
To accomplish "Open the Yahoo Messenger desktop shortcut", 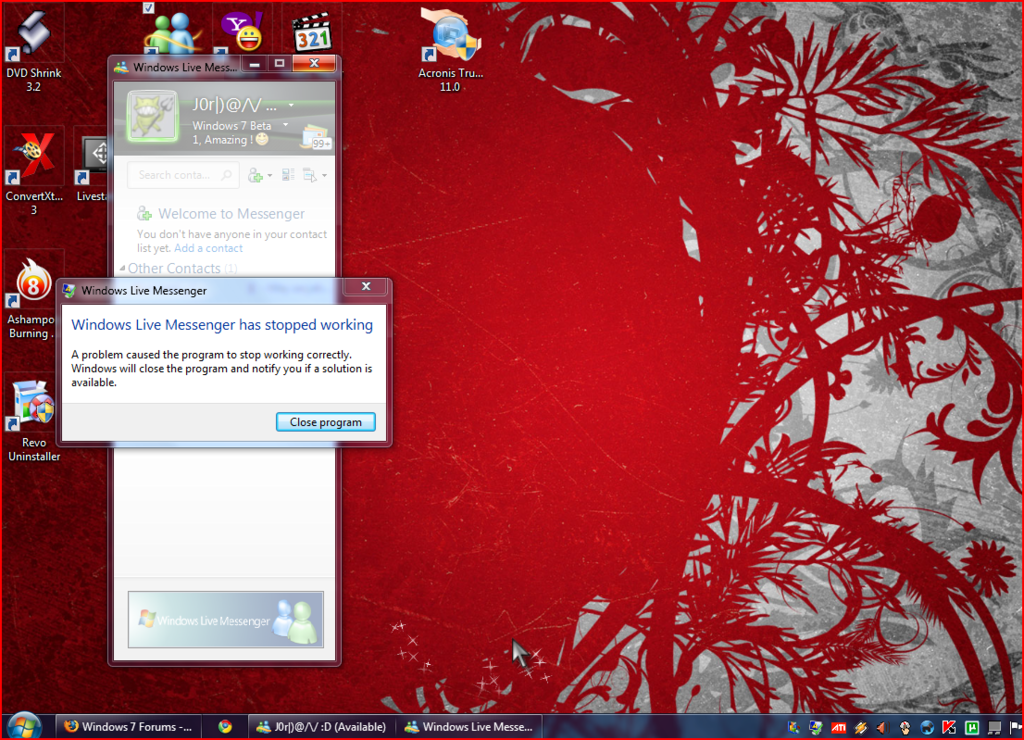I will tap(241, 31).
